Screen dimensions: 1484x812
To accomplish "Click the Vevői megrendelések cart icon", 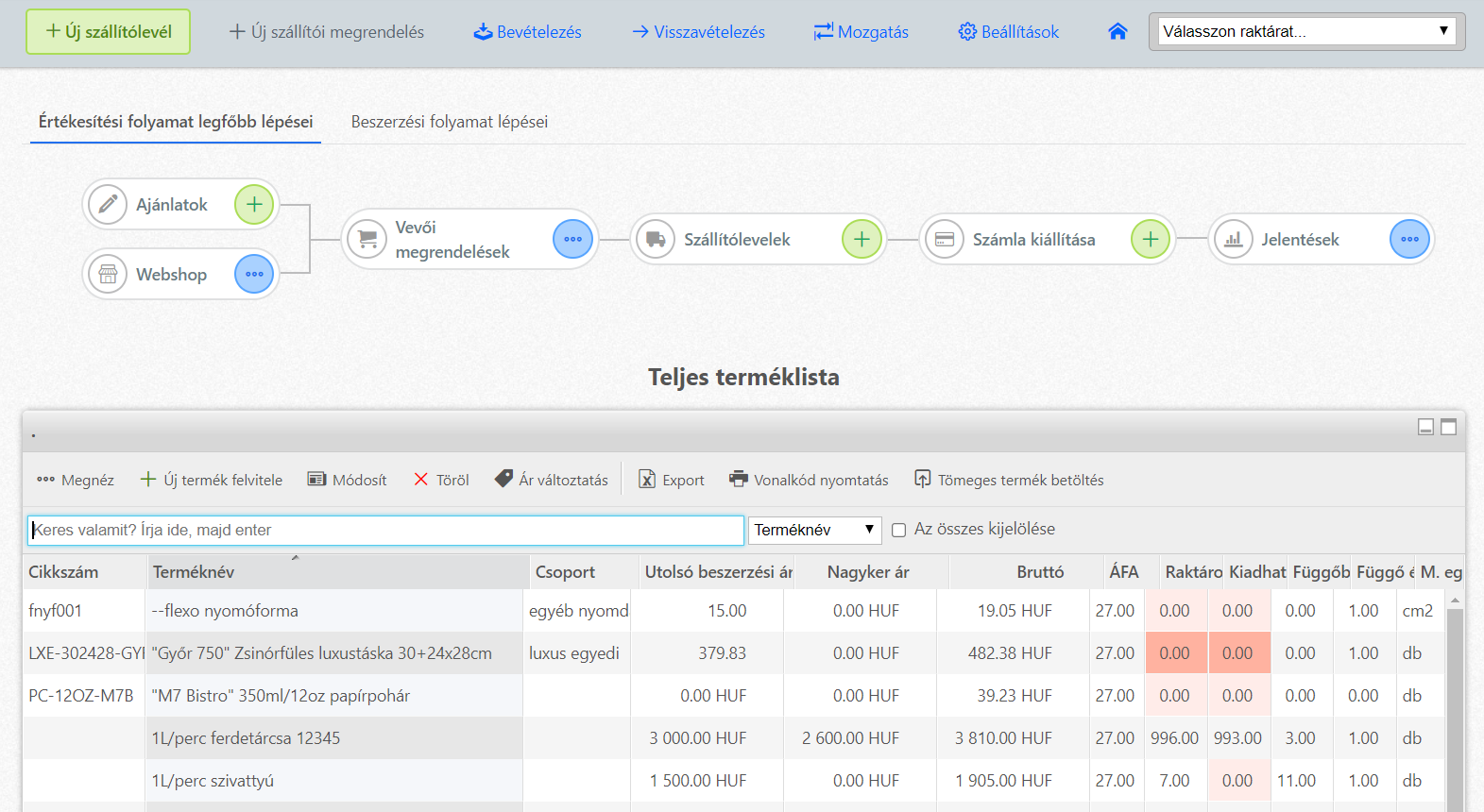I will 367,239.
